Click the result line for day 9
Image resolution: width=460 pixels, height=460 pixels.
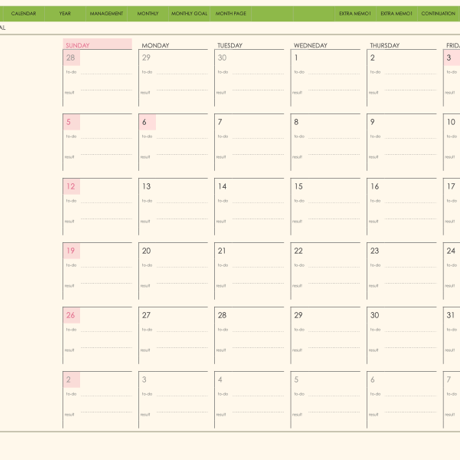tap(410, 155)
